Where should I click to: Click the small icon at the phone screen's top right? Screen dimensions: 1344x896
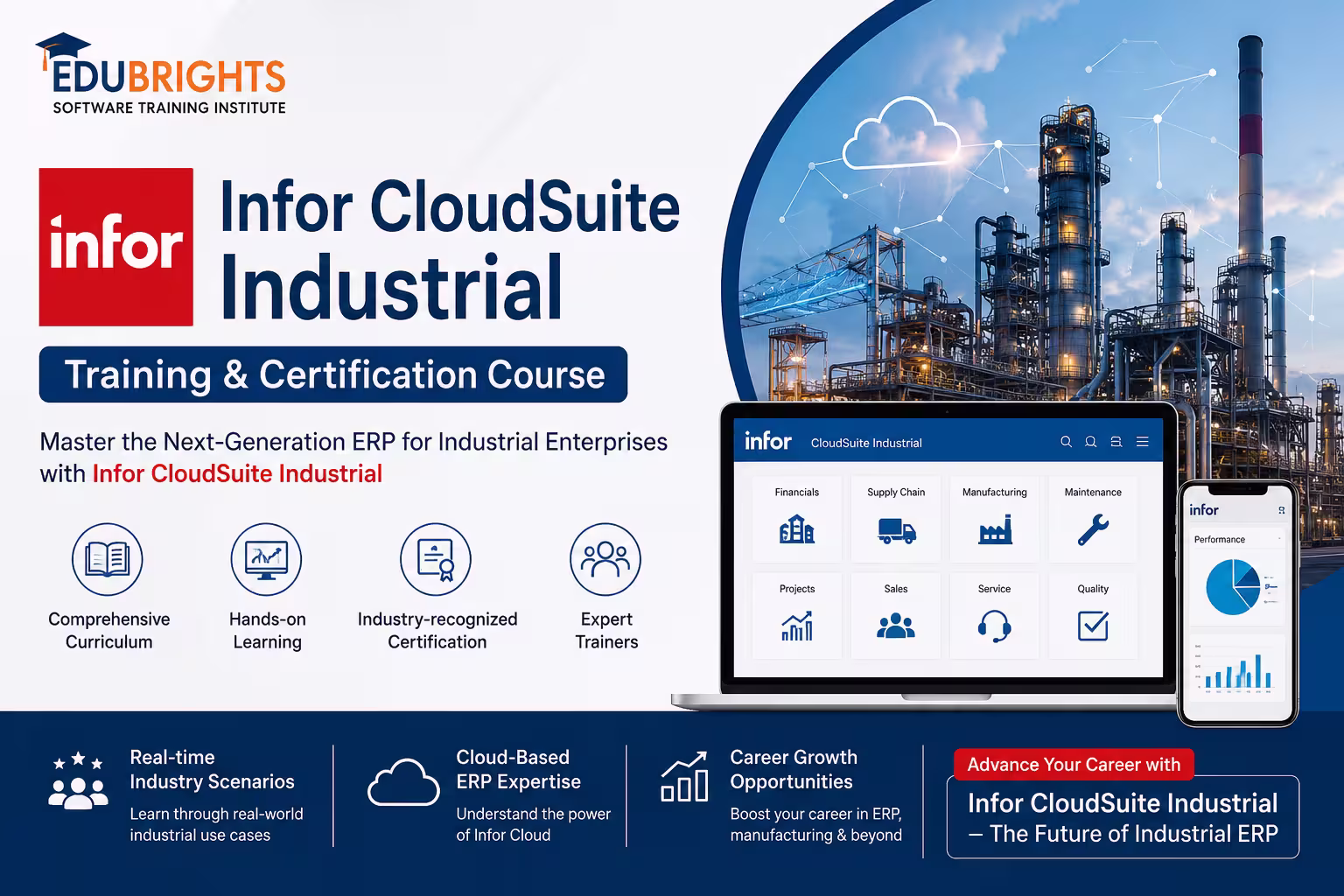point(1282,510)
